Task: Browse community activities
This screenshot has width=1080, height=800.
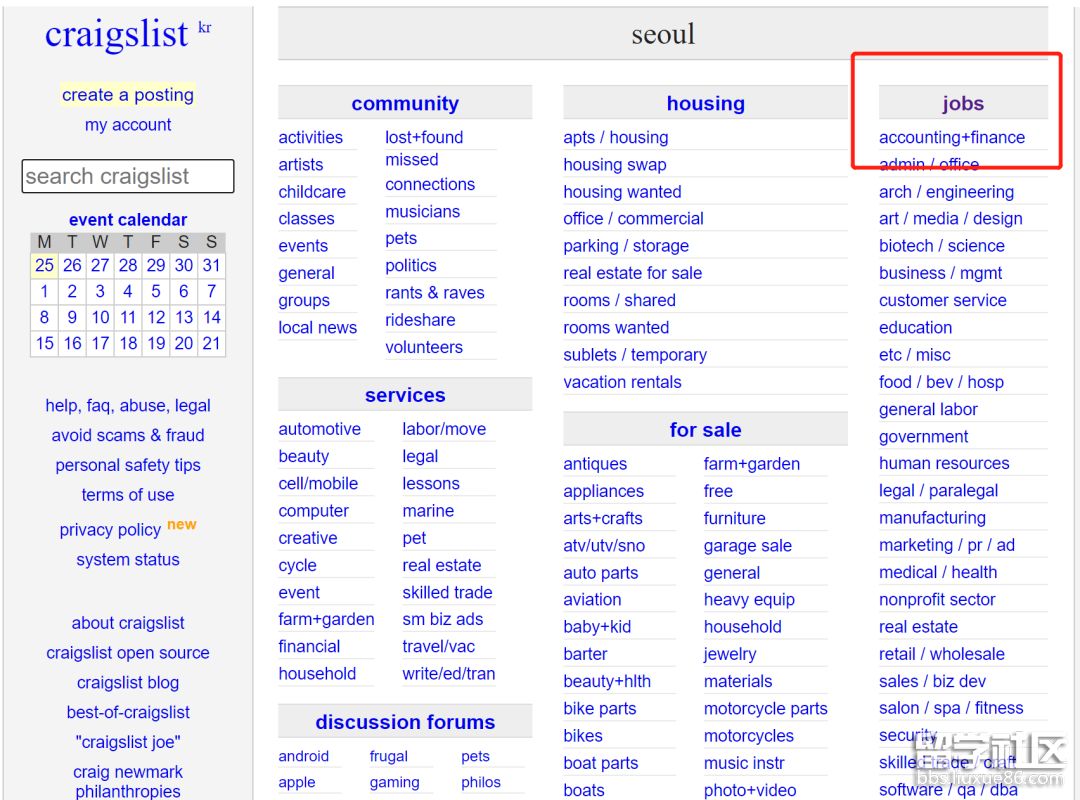Action: (311, 137)
